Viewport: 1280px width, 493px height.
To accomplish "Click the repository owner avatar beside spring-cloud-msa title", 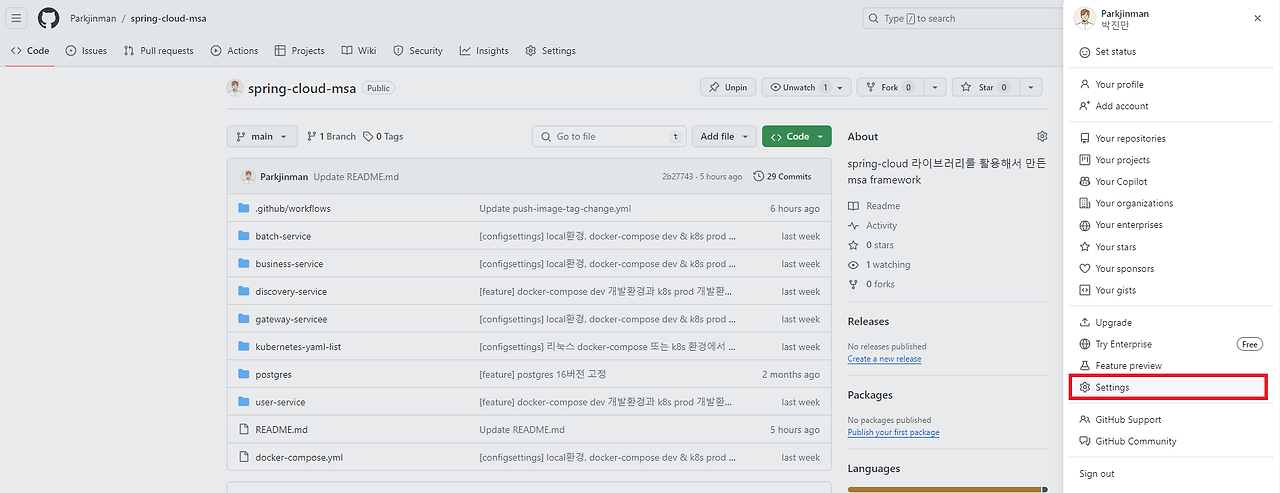I will (x=235, y=87).
